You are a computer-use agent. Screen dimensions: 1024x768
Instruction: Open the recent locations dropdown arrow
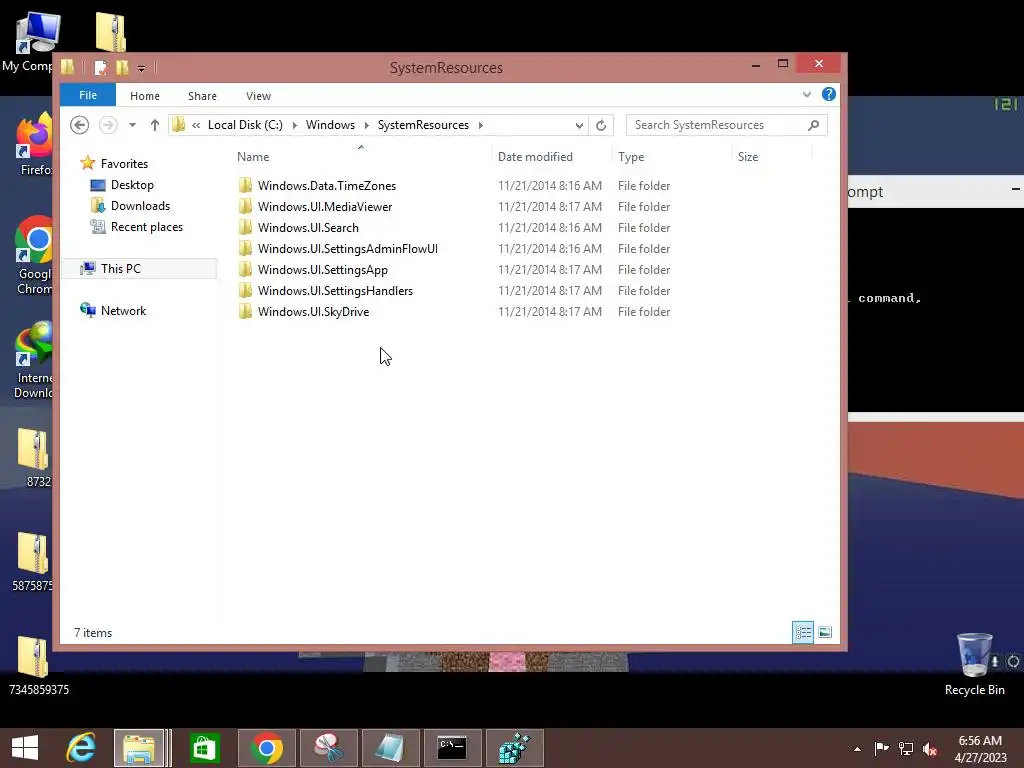132,125
